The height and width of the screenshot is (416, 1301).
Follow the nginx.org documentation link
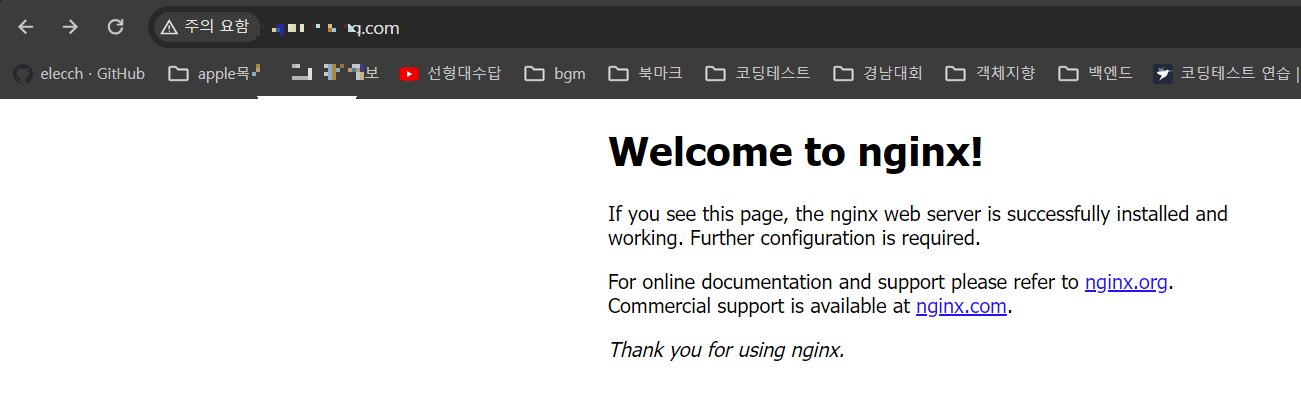pyautogui.click(x=1126, y=282)
